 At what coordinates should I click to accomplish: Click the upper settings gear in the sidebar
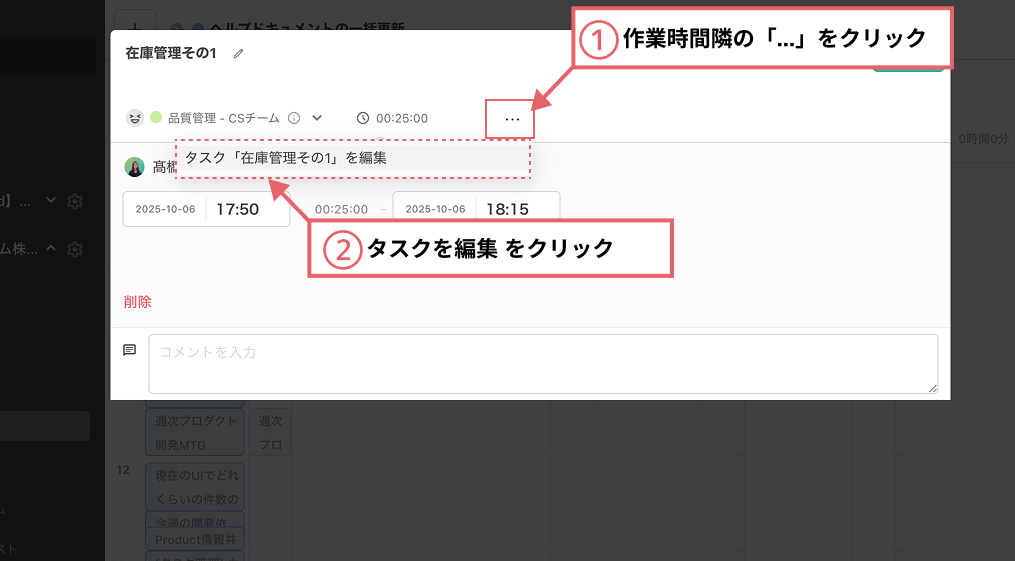[x=75, y=201]
